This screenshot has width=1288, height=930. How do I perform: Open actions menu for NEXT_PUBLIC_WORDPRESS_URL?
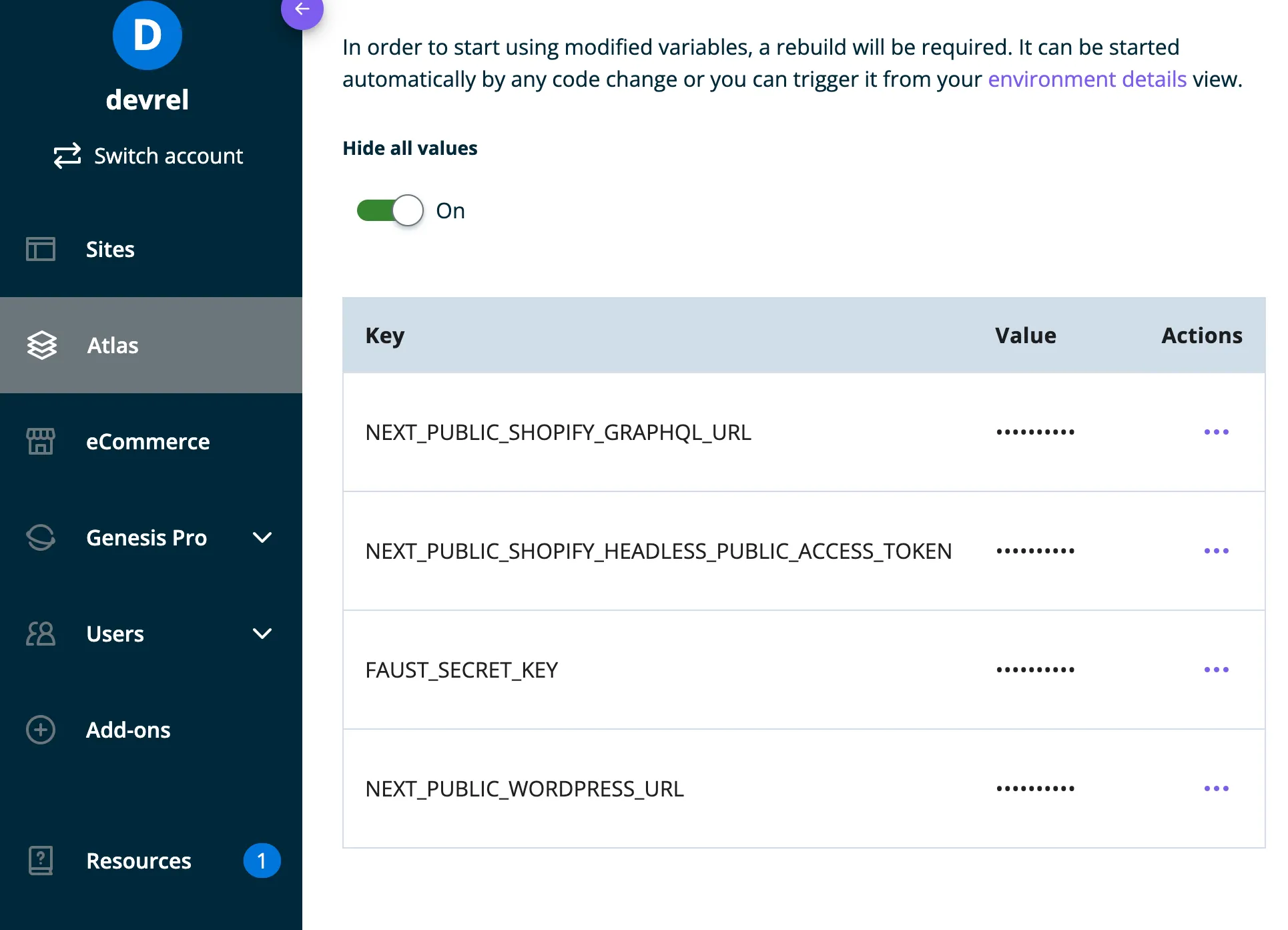pos(1216,788)
